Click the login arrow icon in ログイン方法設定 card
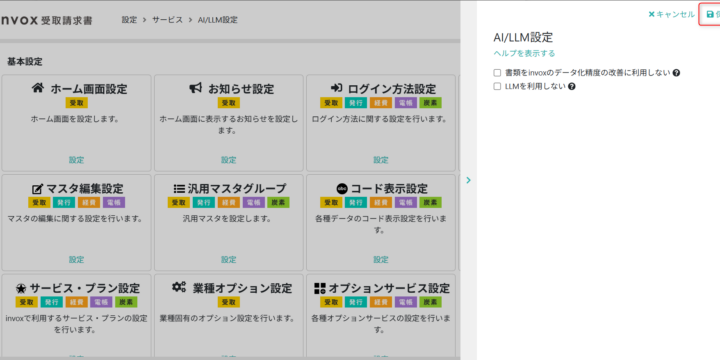Image resolution: width=720 pixels, height=360 pixels. tap(336, 88)
